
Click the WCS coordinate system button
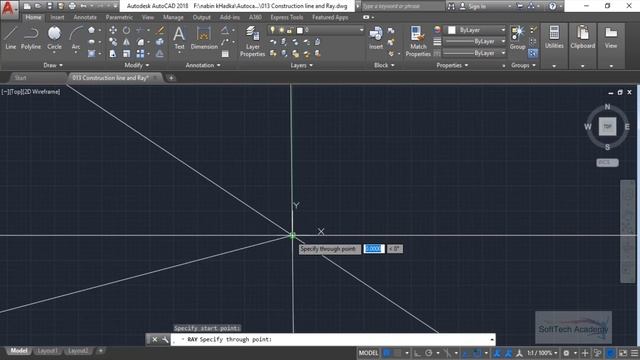point(607,162)
